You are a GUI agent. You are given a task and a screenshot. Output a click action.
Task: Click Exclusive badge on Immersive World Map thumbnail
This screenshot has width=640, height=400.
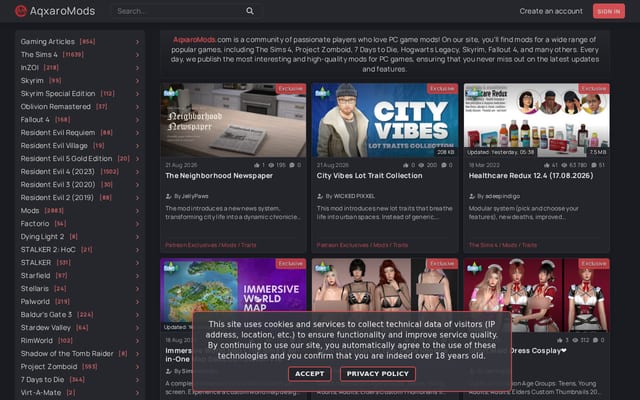coord(291,264)
